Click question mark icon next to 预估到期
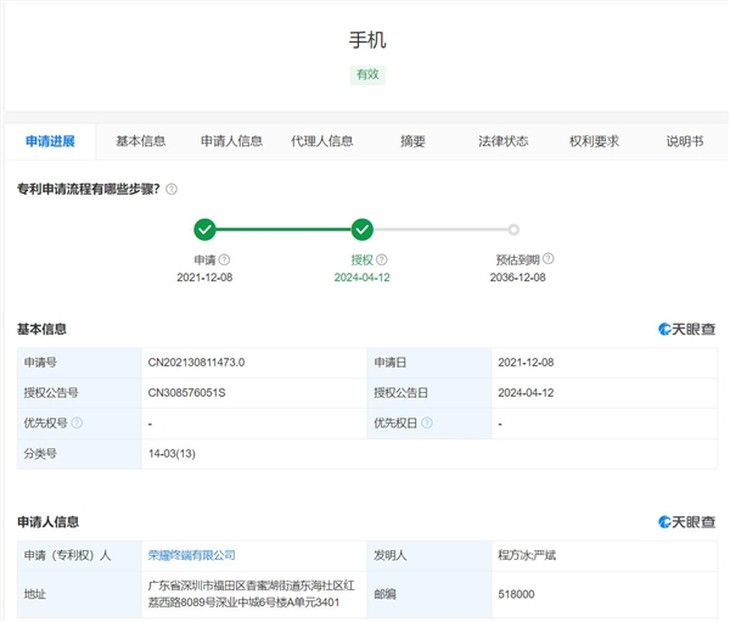 (548, 259)
